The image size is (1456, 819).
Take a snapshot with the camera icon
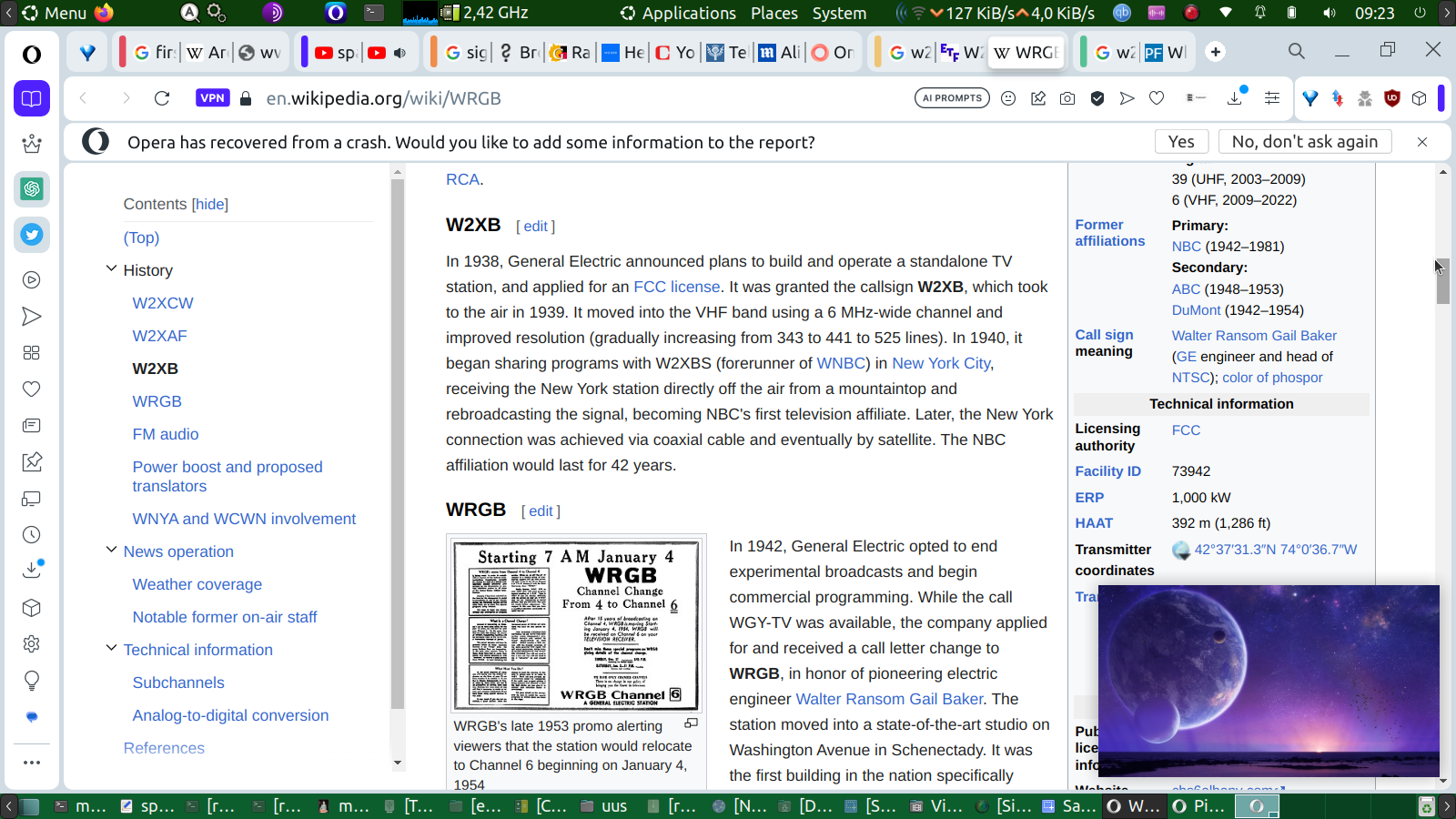click(x=1067, y=98)
